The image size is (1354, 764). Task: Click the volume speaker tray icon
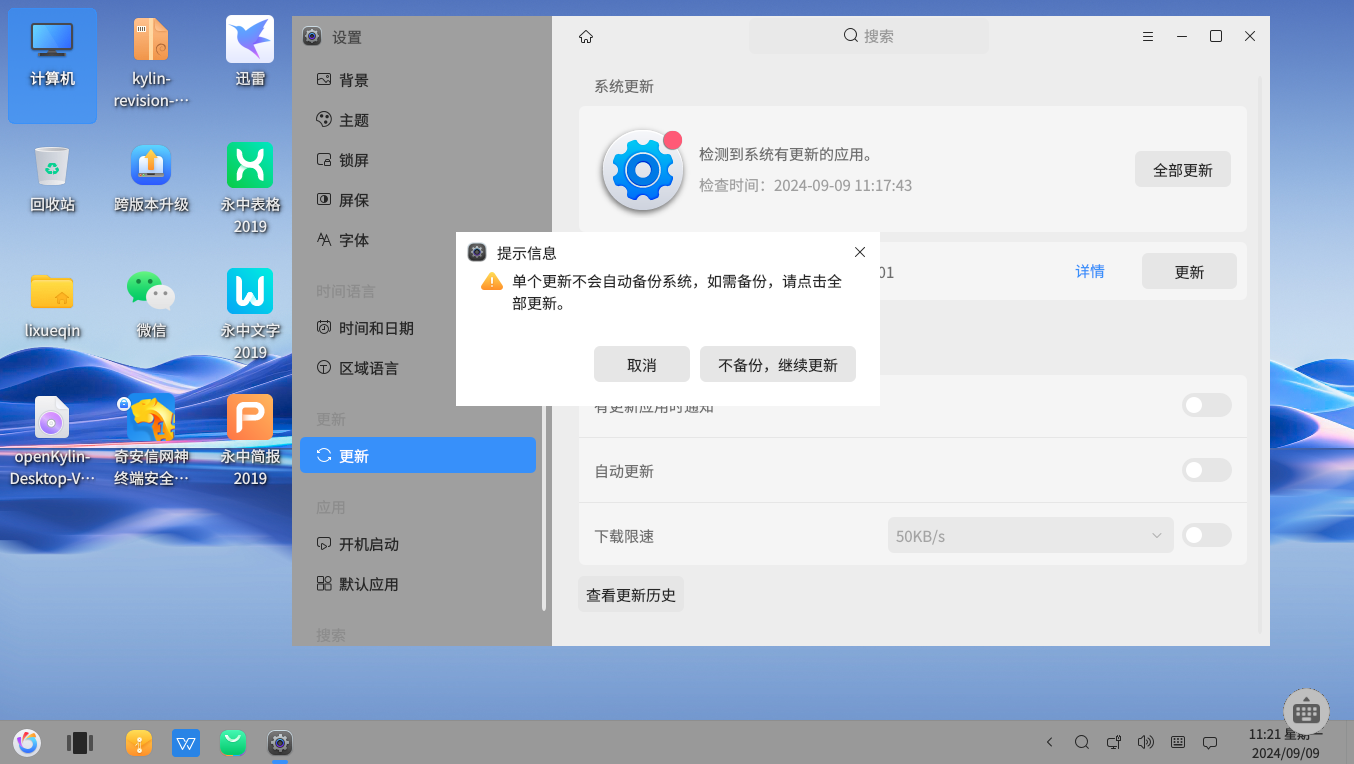(x=1146, y=742)
